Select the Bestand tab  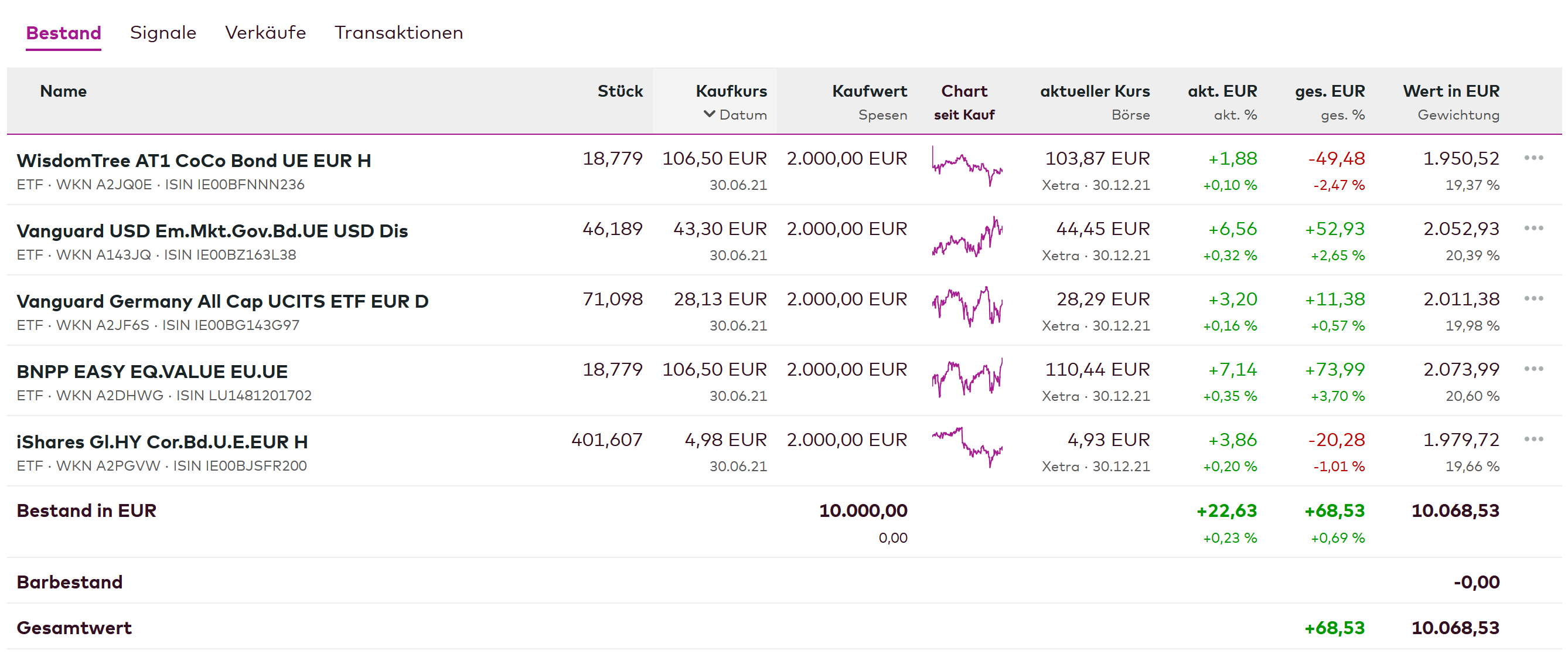pos(63,33)
